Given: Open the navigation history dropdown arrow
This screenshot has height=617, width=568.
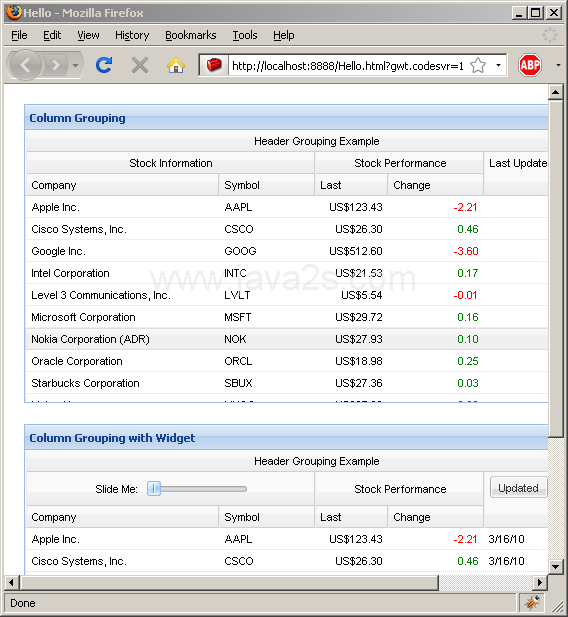Looking at the screenshot, I should (76, 65).
